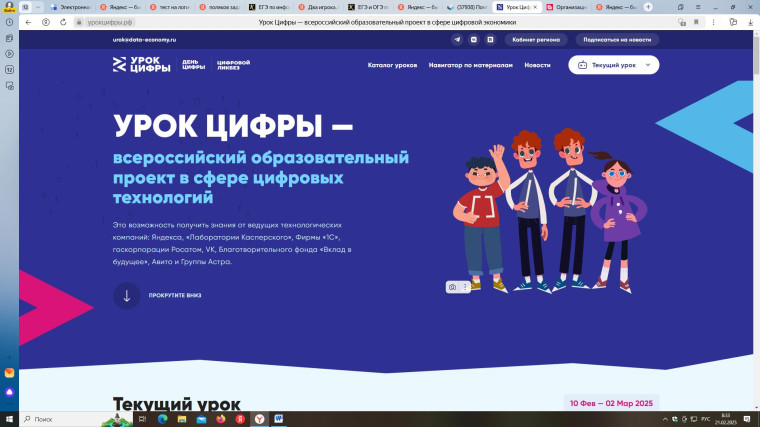Open File Explorer from the taskbar
This screenshot has width=760, height=427.
coord(182,419)
